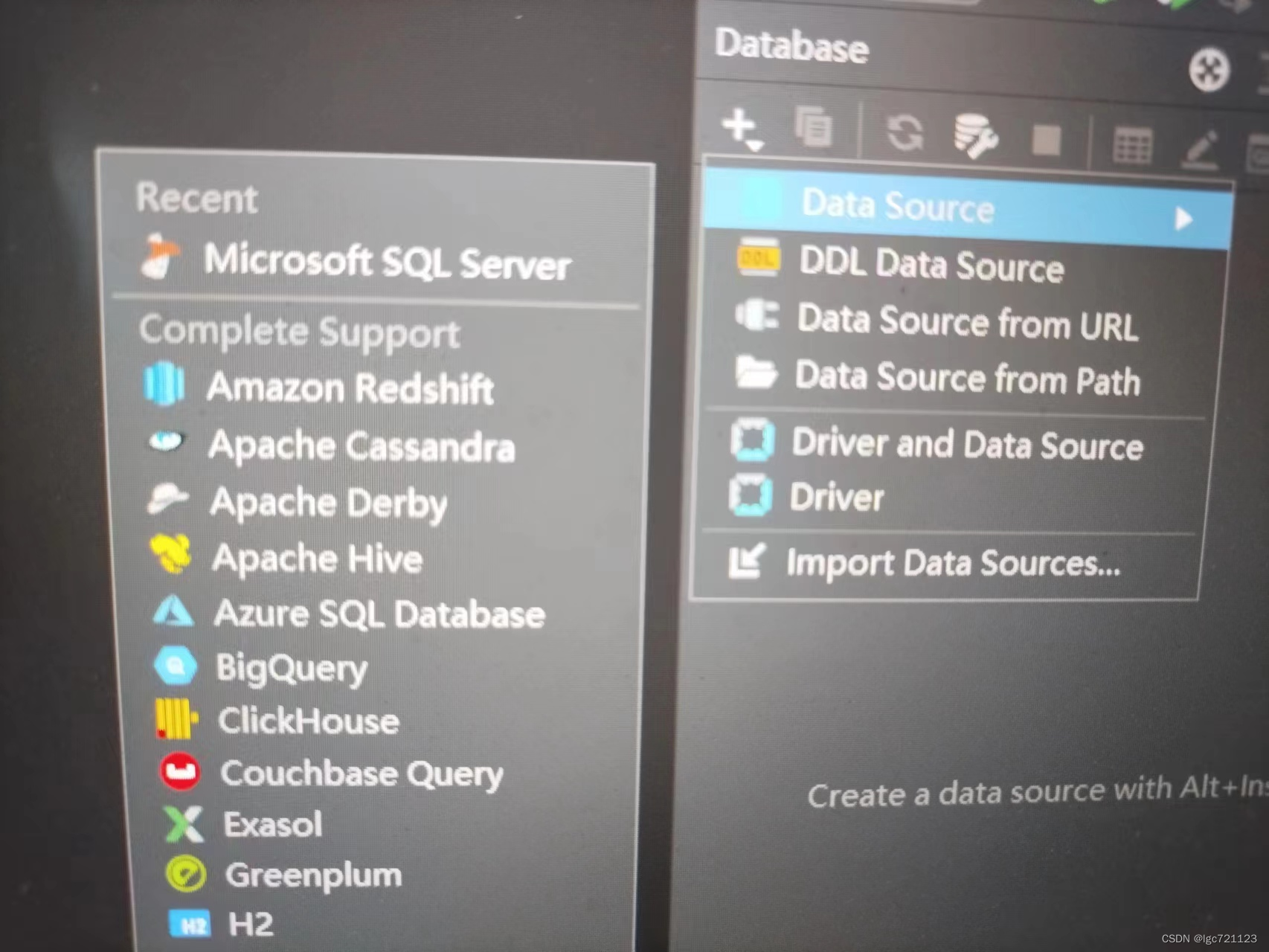Click the Duplicate data source icon
This screenshot has height=952, width=1269.
tap(813, 126)
